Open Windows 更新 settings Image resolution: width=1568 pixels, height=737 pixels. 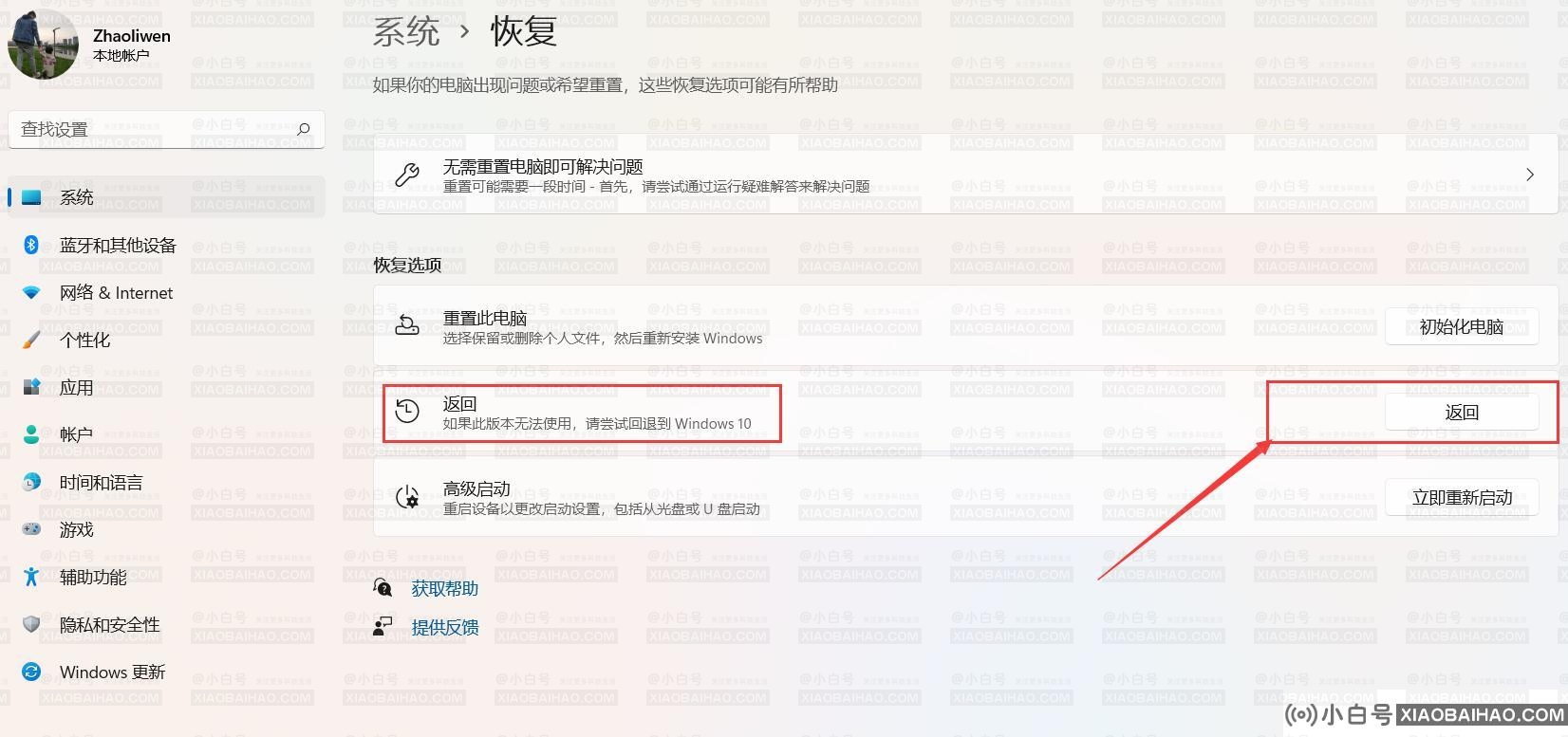112,672
